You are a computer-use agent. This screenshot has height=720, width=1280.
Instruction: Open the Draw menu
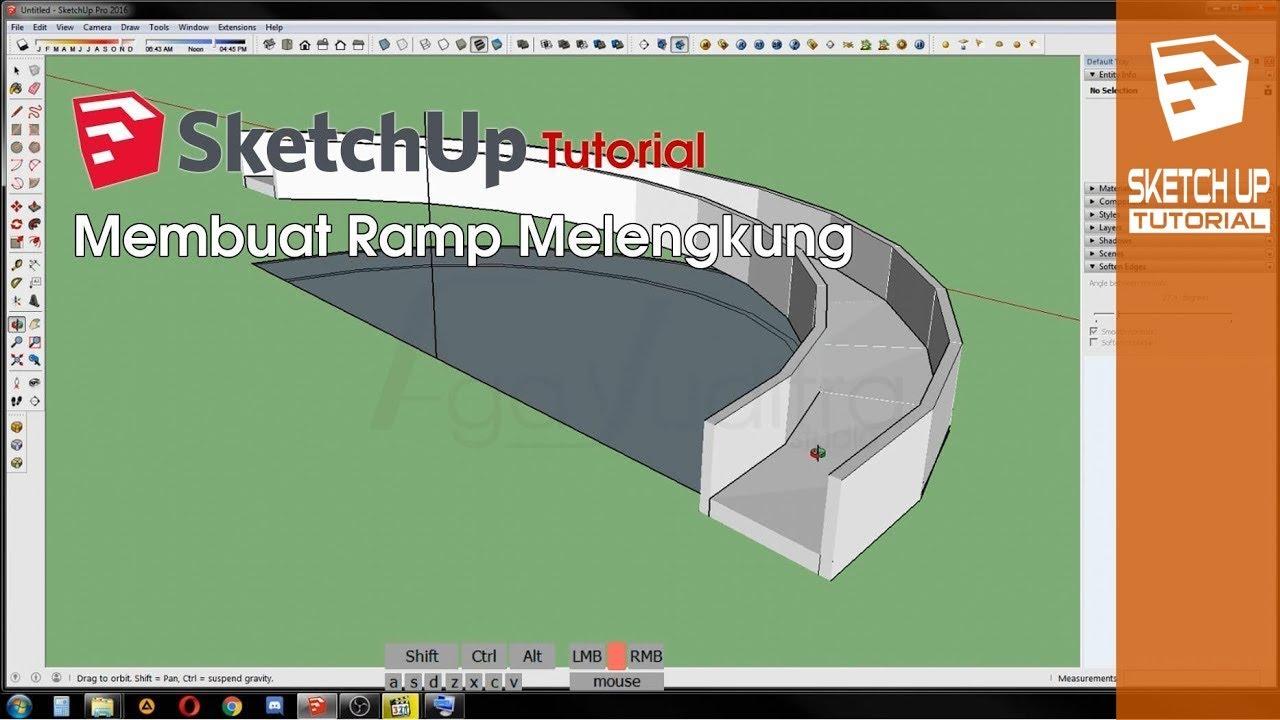coord(130,27)
